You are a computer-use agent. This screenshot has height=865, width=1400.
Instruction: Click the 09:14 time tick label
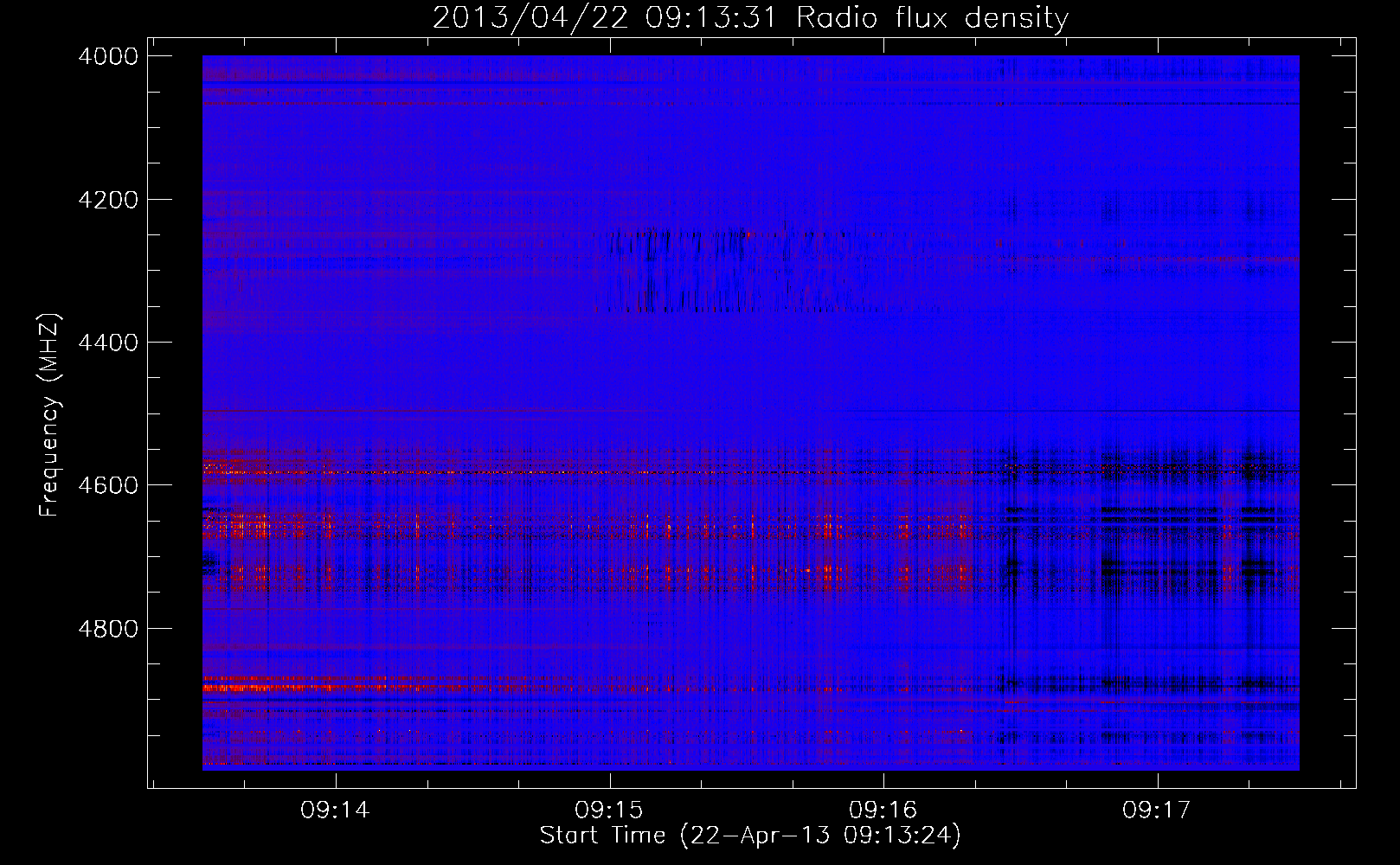tap(335, 811)
